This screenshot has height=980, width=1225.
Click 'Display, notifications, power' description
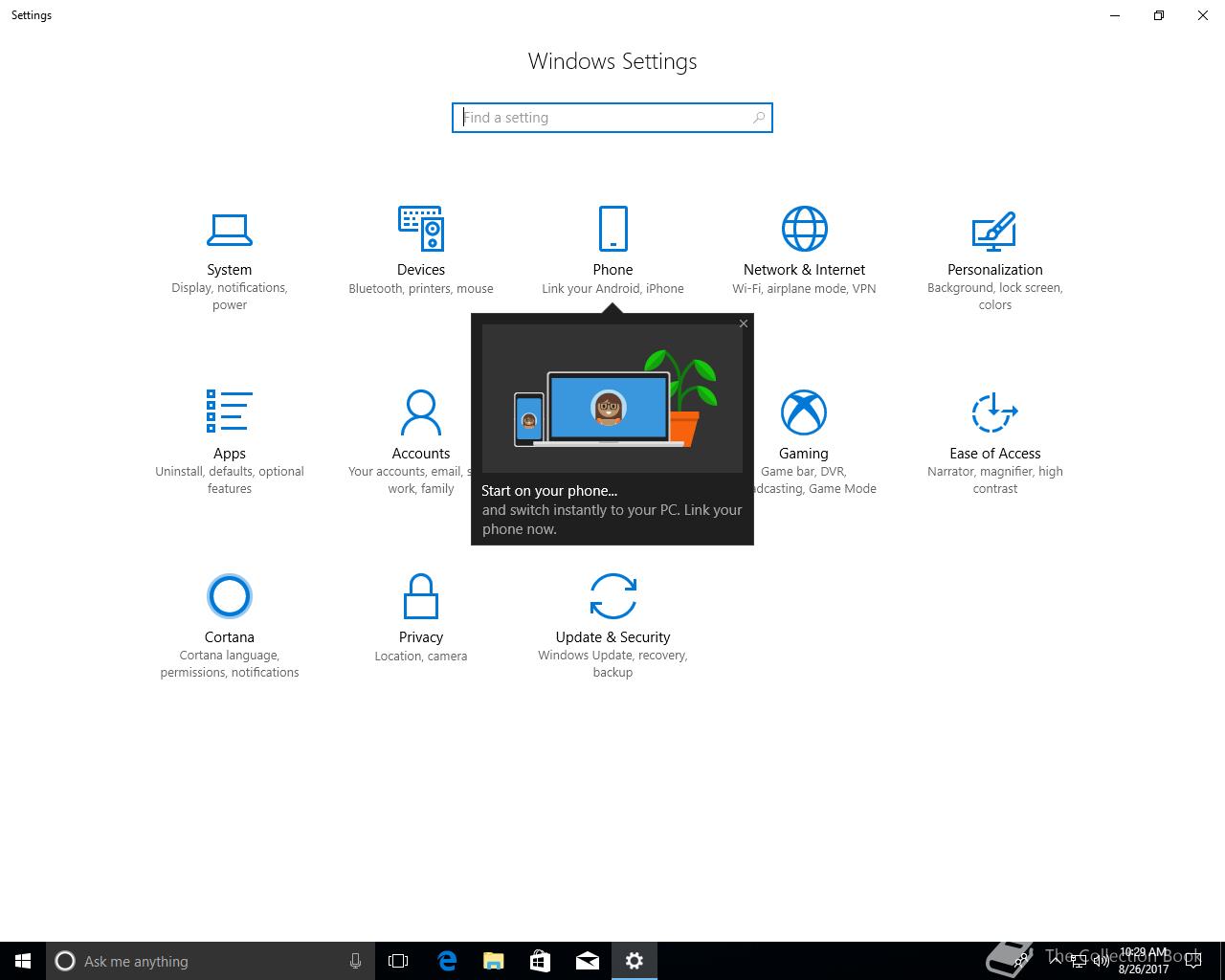coord(230,297)
